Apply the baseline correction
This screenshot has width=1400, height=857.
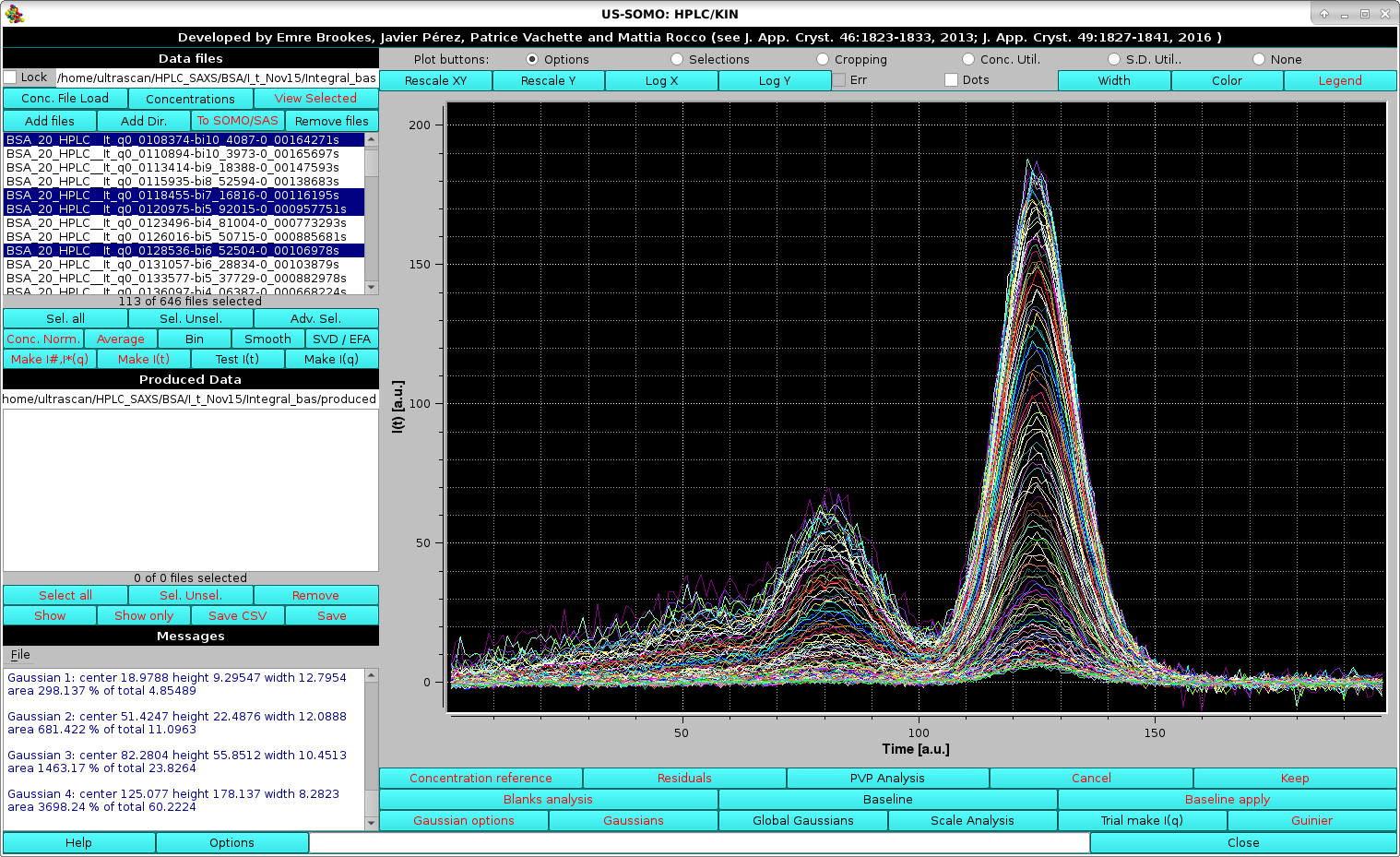1227,799
